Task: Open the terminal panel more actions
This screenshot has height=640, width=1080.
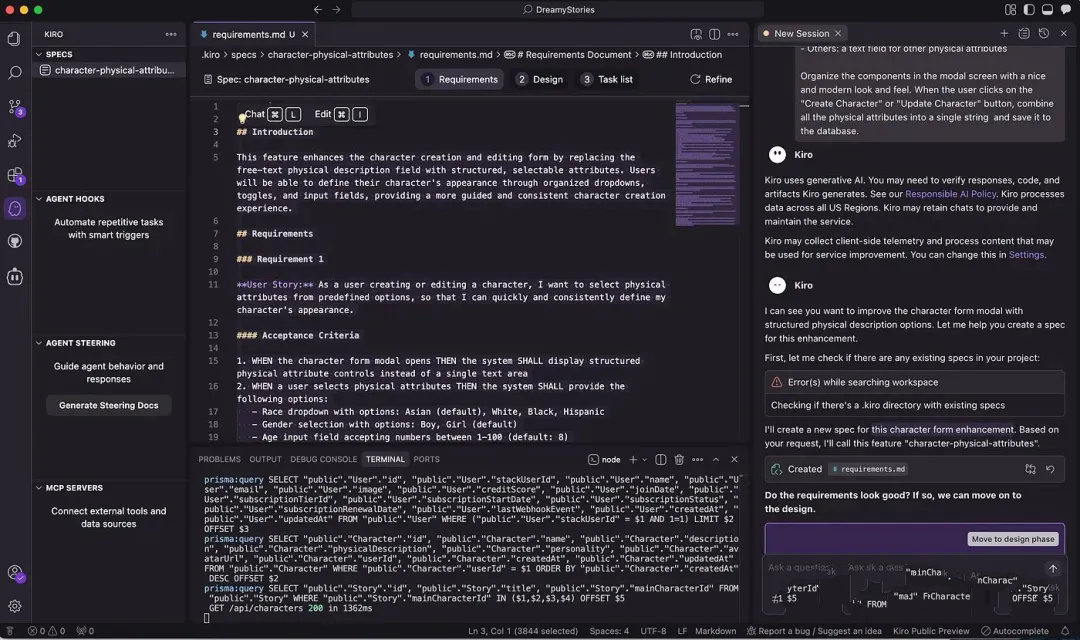Action: coord(698,460)
